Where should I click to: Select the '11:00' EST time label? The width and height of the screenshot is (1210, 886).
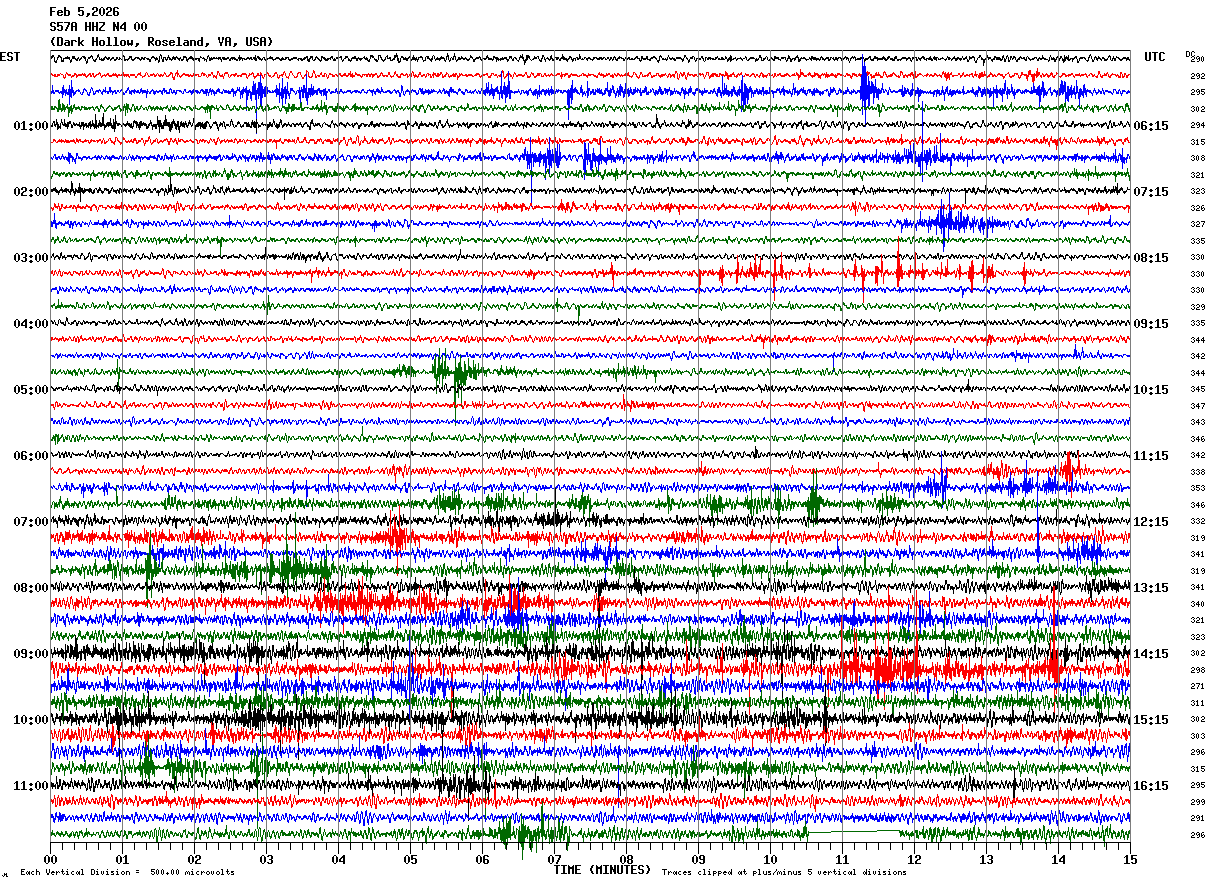coord(31,786)
